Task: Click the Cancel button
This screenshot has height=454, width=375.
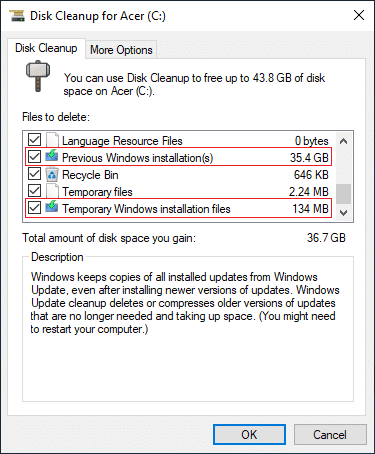Action: (x=330, y=435)
